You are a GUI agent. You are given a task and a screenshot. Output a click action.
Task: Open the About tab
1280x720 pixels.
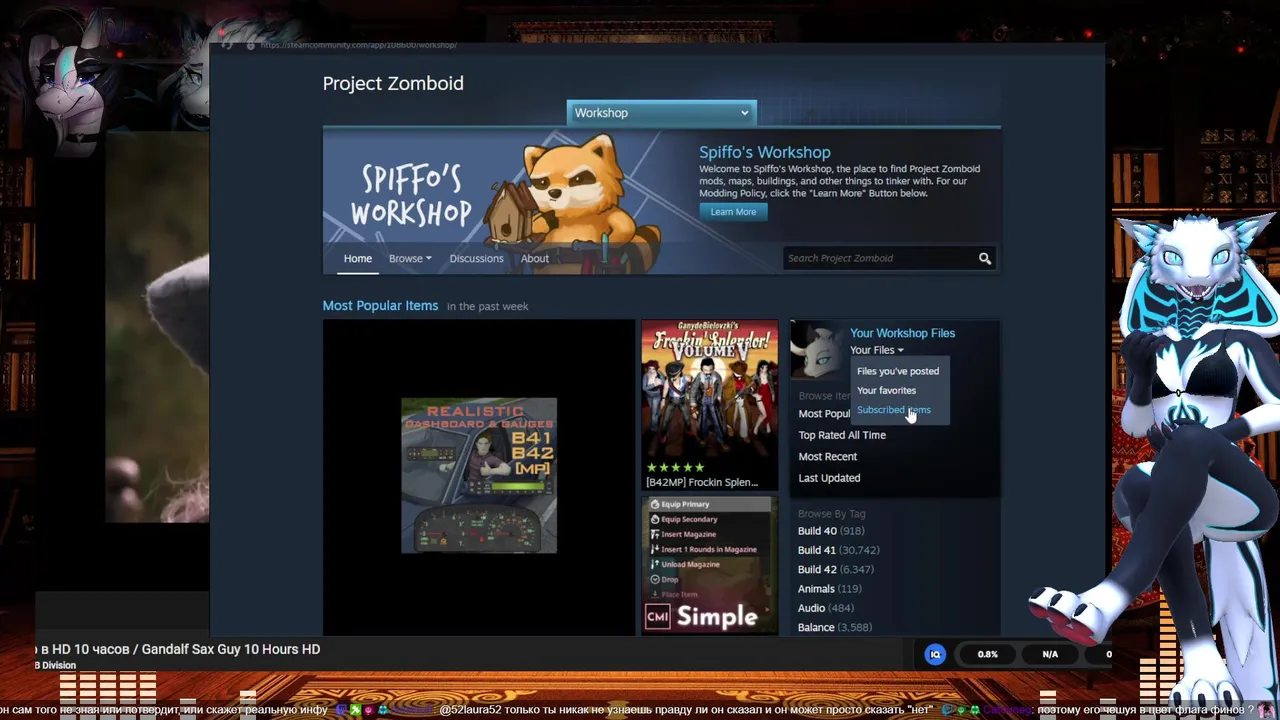[534, 258]
